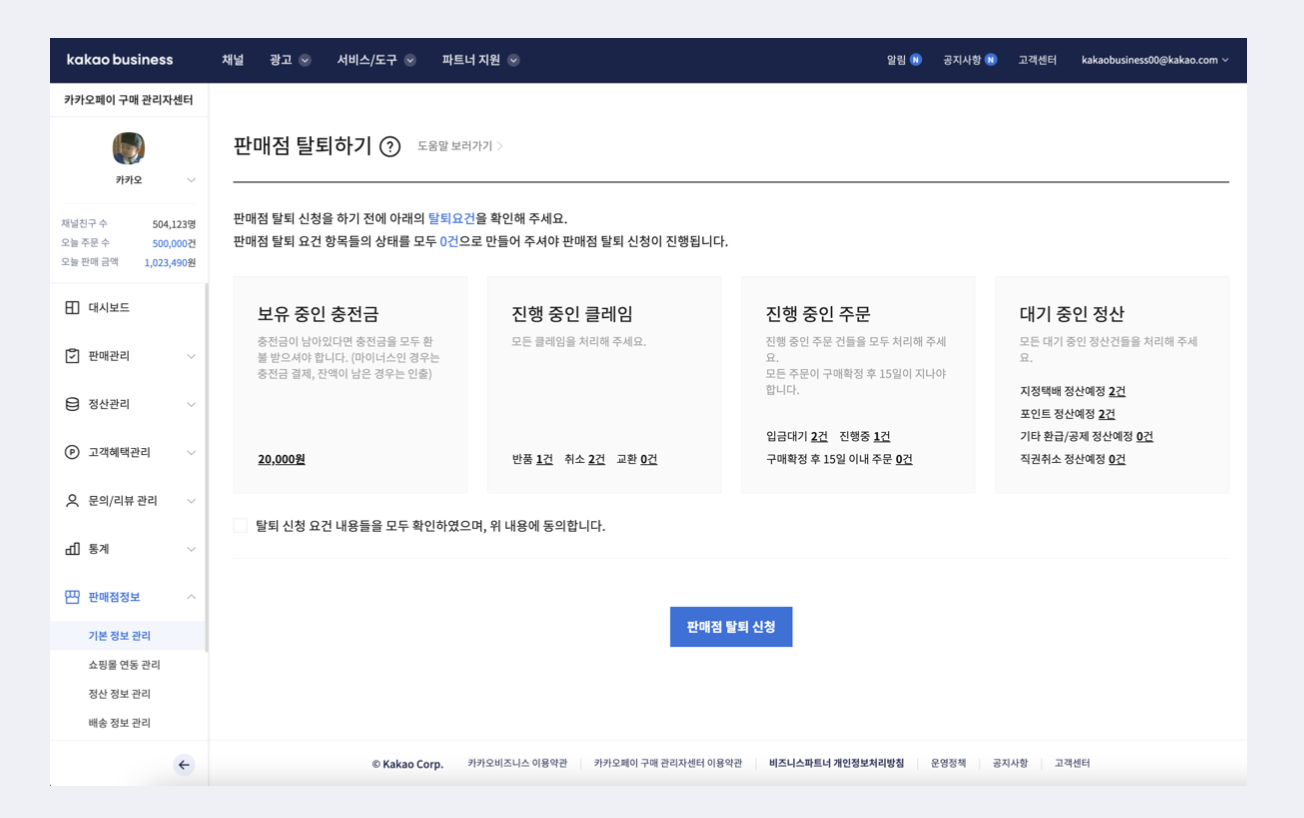Click the 오늘 판매 금액 1,023,490원 value

coord(170,262)
